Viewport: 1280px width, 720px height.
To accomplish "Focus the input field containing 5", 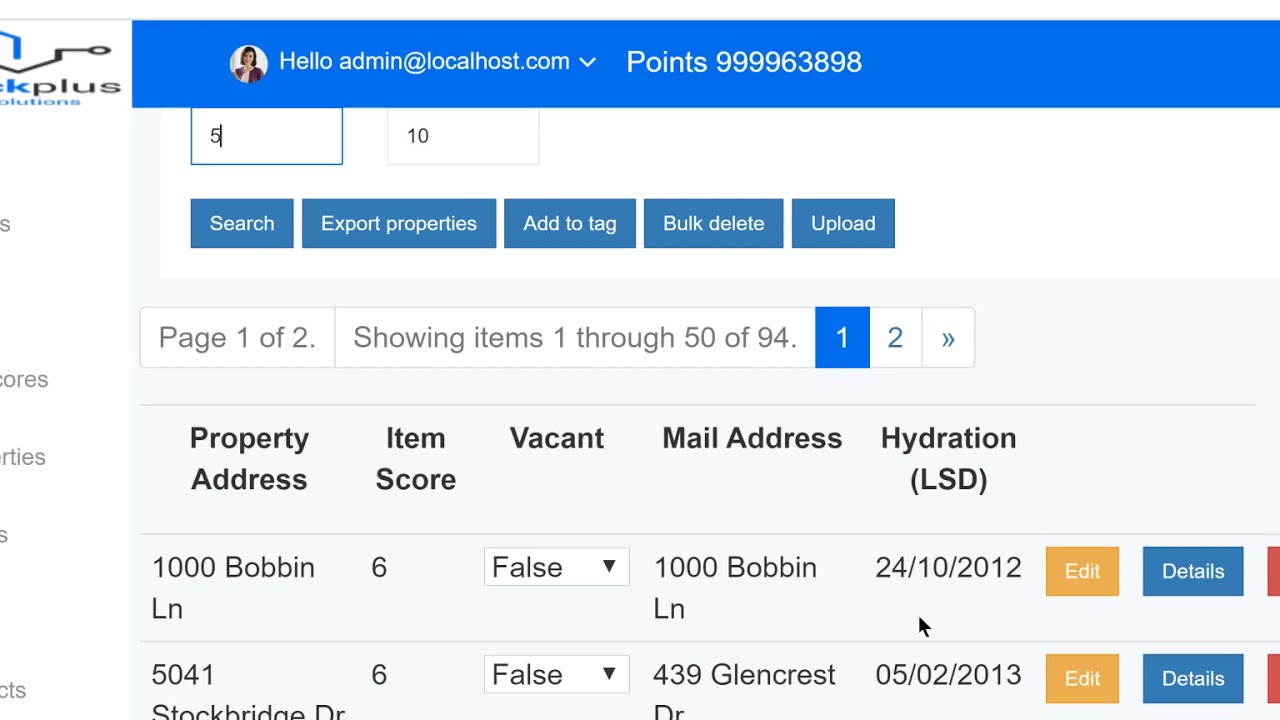I will 266,136.
